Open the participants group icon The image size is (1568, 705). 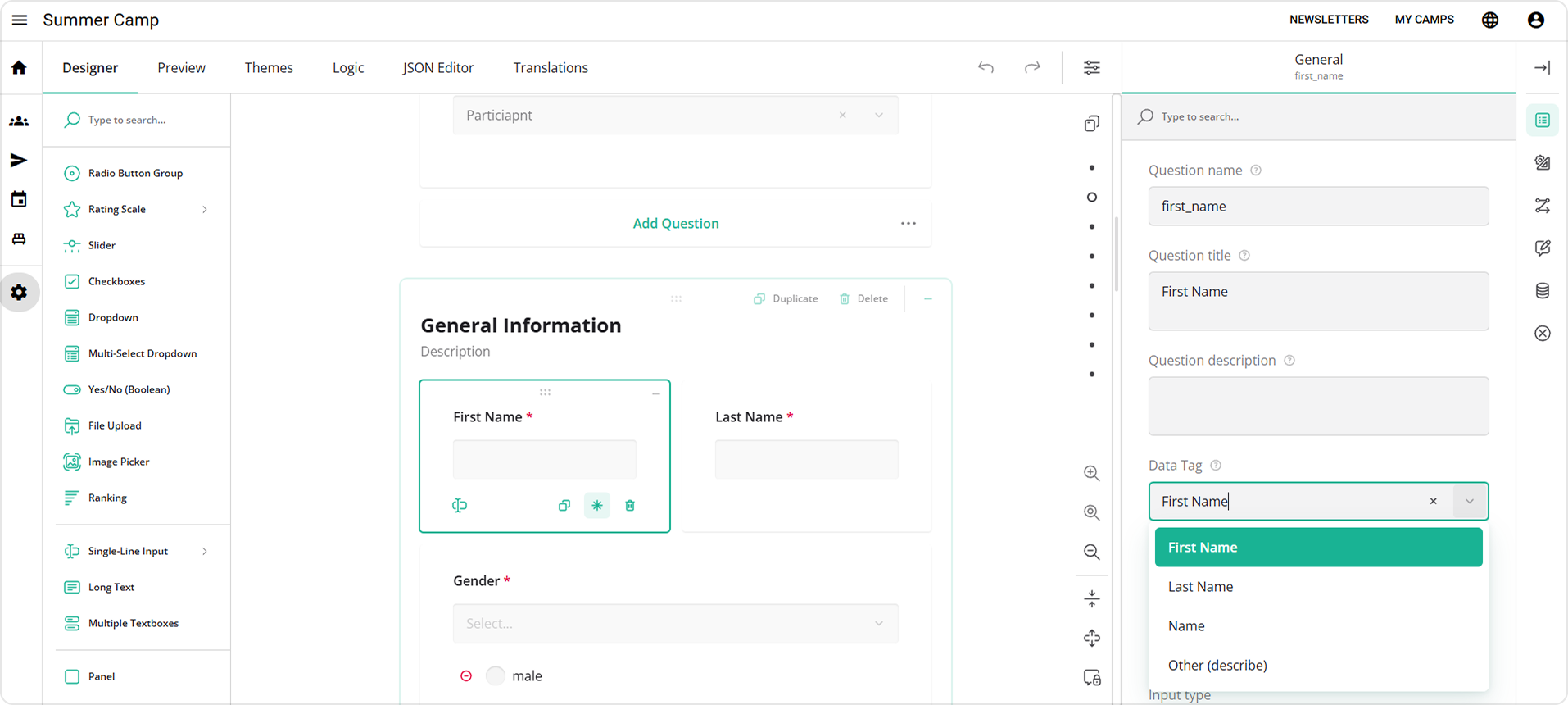point(19,121)
